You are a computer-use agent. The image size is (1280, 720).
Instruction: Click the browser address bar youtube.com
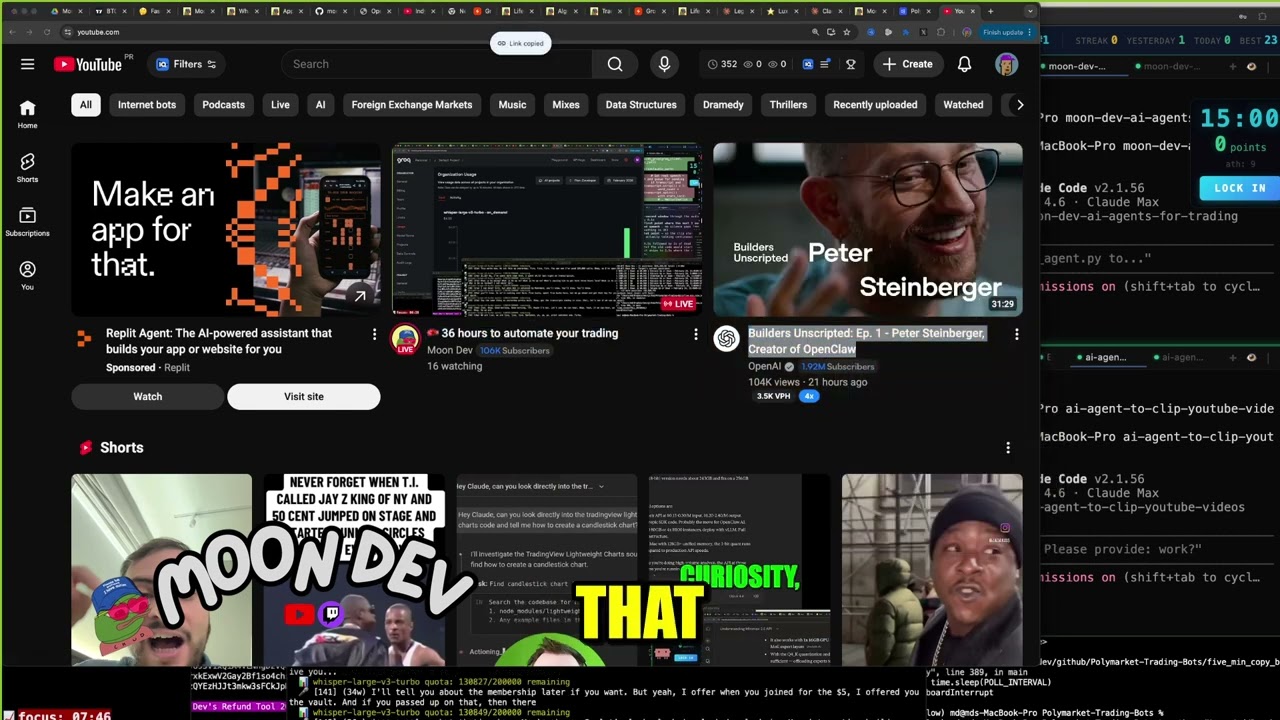(98, 32)
